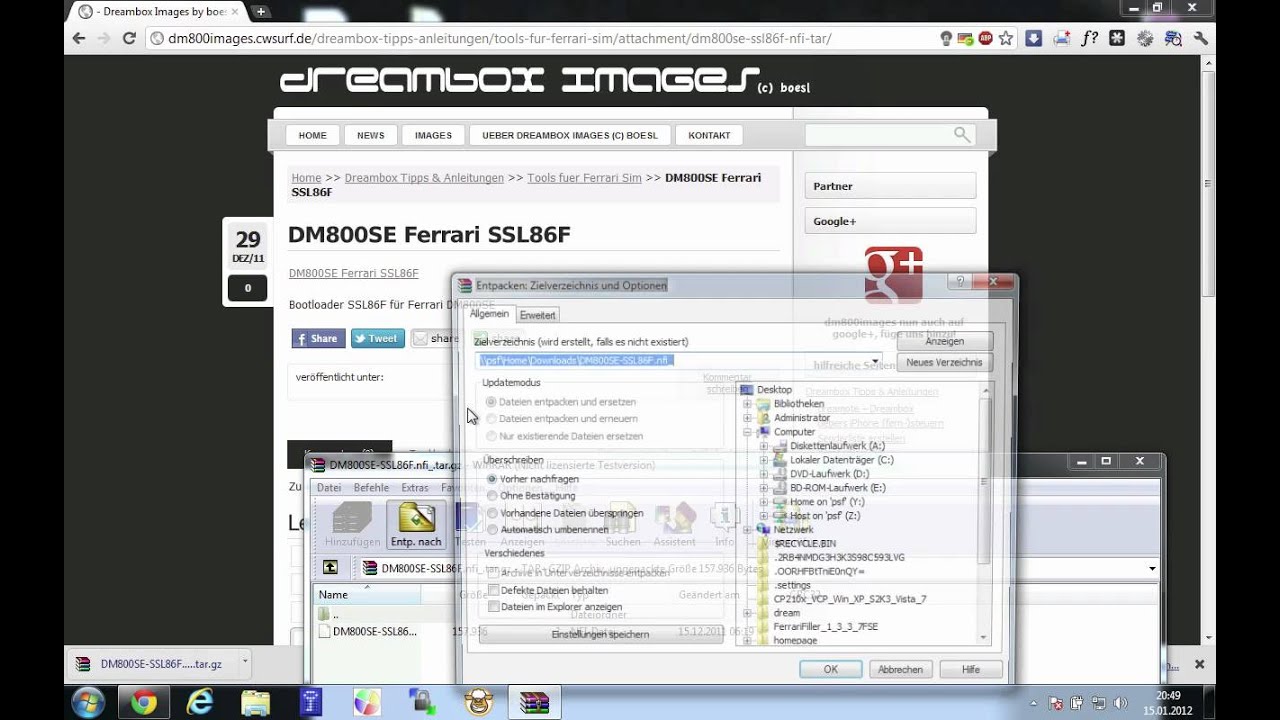This screenshot has width=1280, height=720.
Task: Open the 'Befehle' menu in WinRAR
Action: coord(371,488)
